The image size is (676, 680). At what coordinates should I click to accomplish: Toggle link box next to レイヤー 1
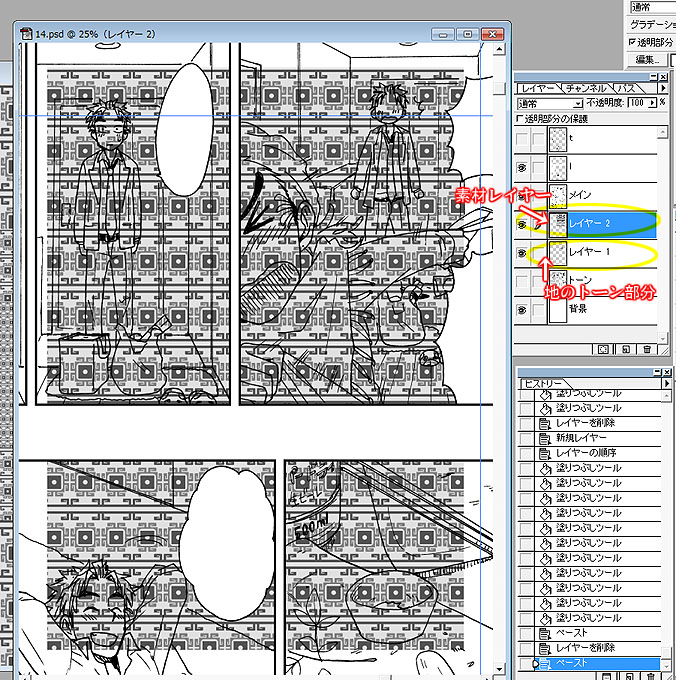(x=539, y=253)
